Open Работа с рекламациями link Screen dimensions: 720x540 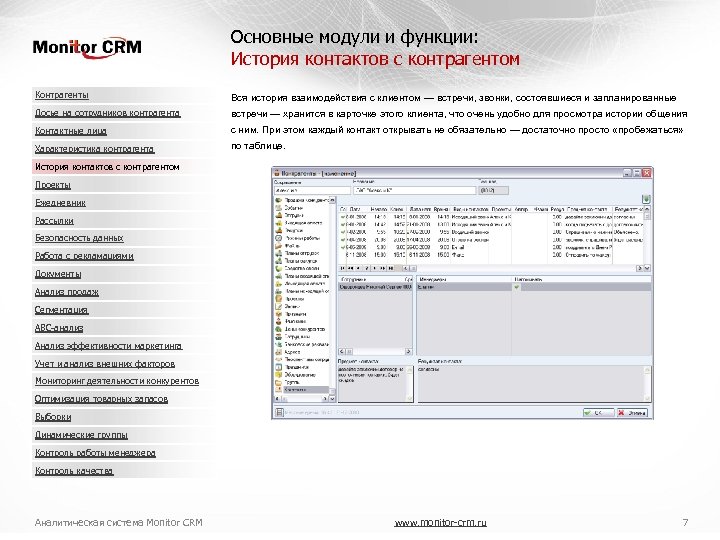[84, 256]
